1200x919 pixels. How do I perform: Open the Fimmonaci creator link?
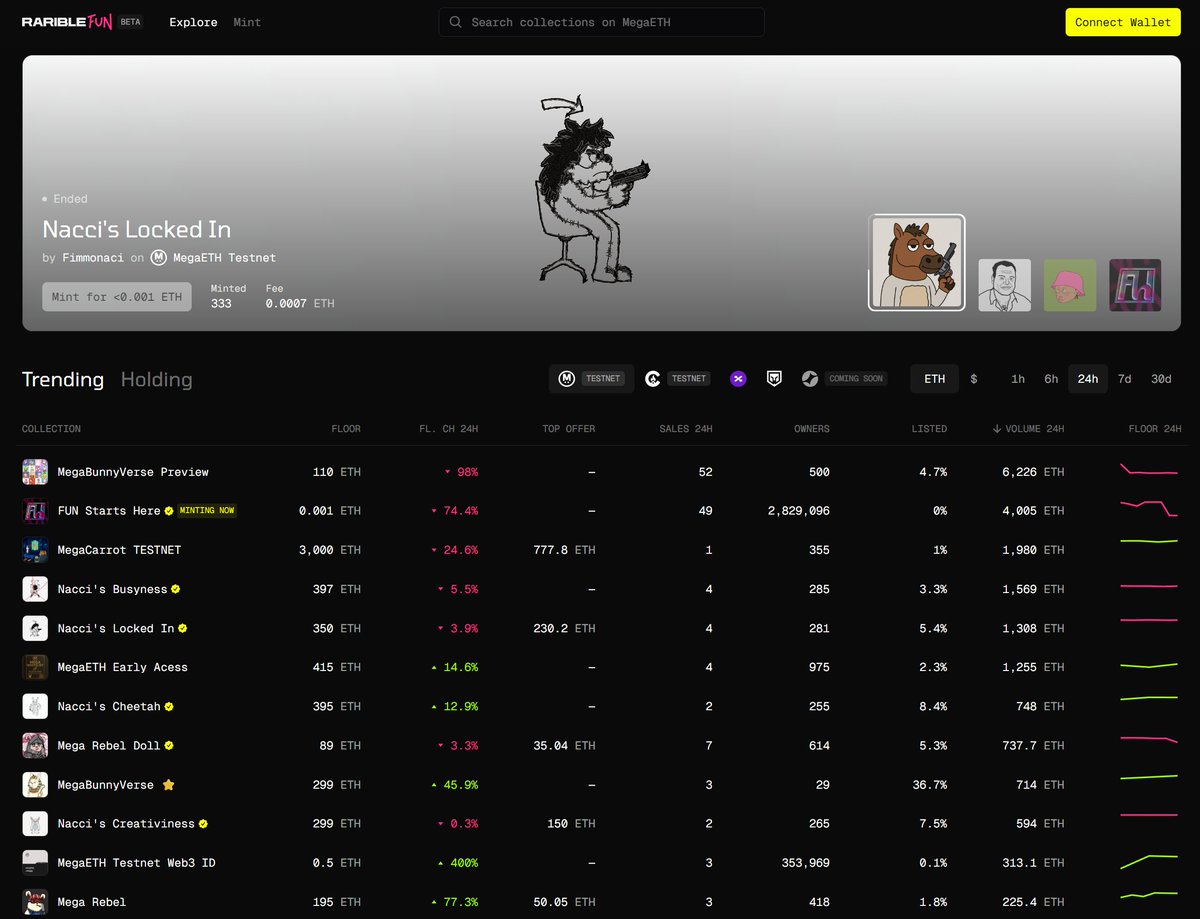(92, 258)
